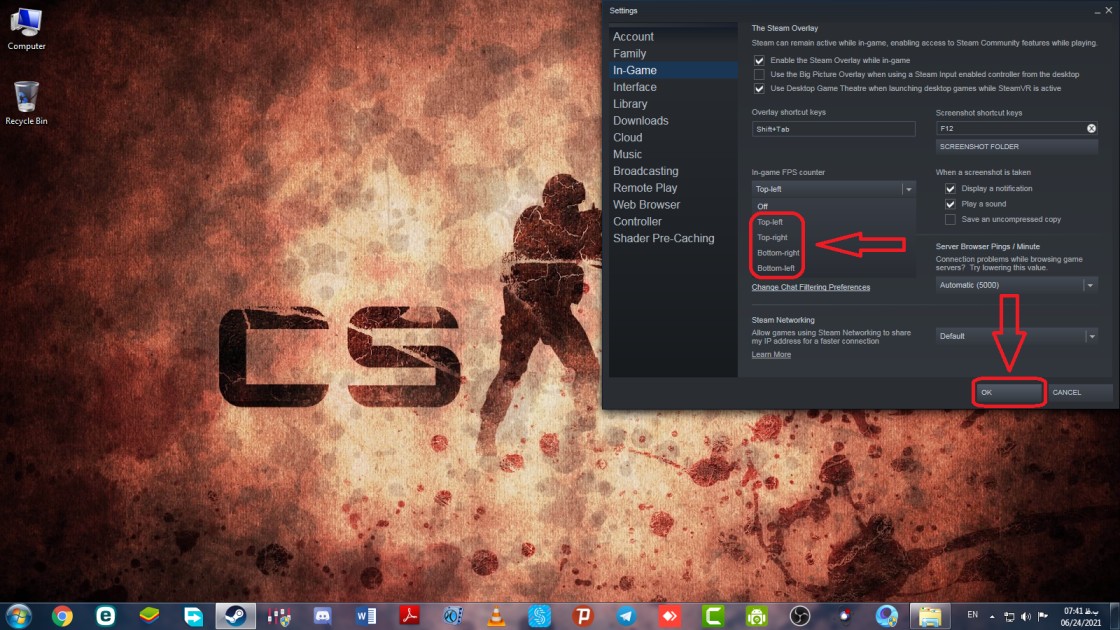Screen dimensions: 1120x630
Task: Open Camtasia from the taskbar
Action: [714, 616]
